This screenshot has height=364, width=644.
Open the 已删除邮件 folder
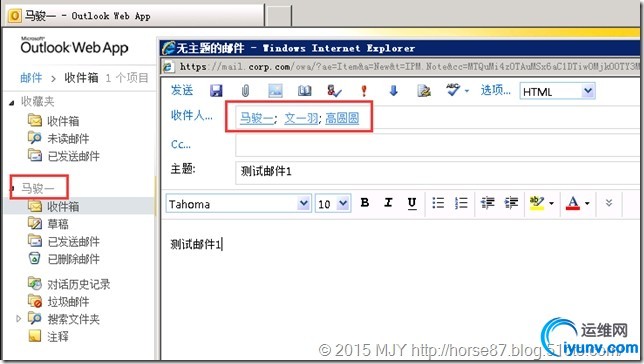click(74, 259)
